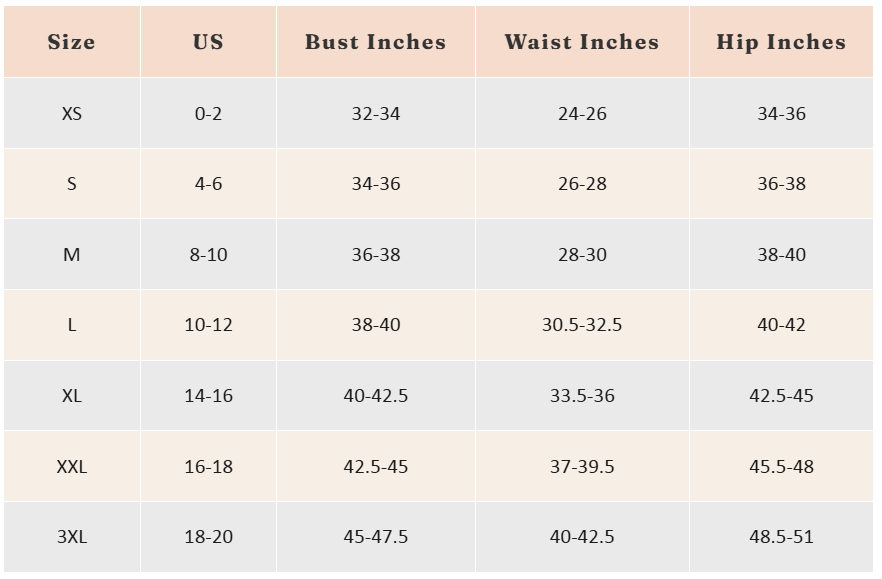Click bust measurement 45-47.5 cell

click(376, 537)
